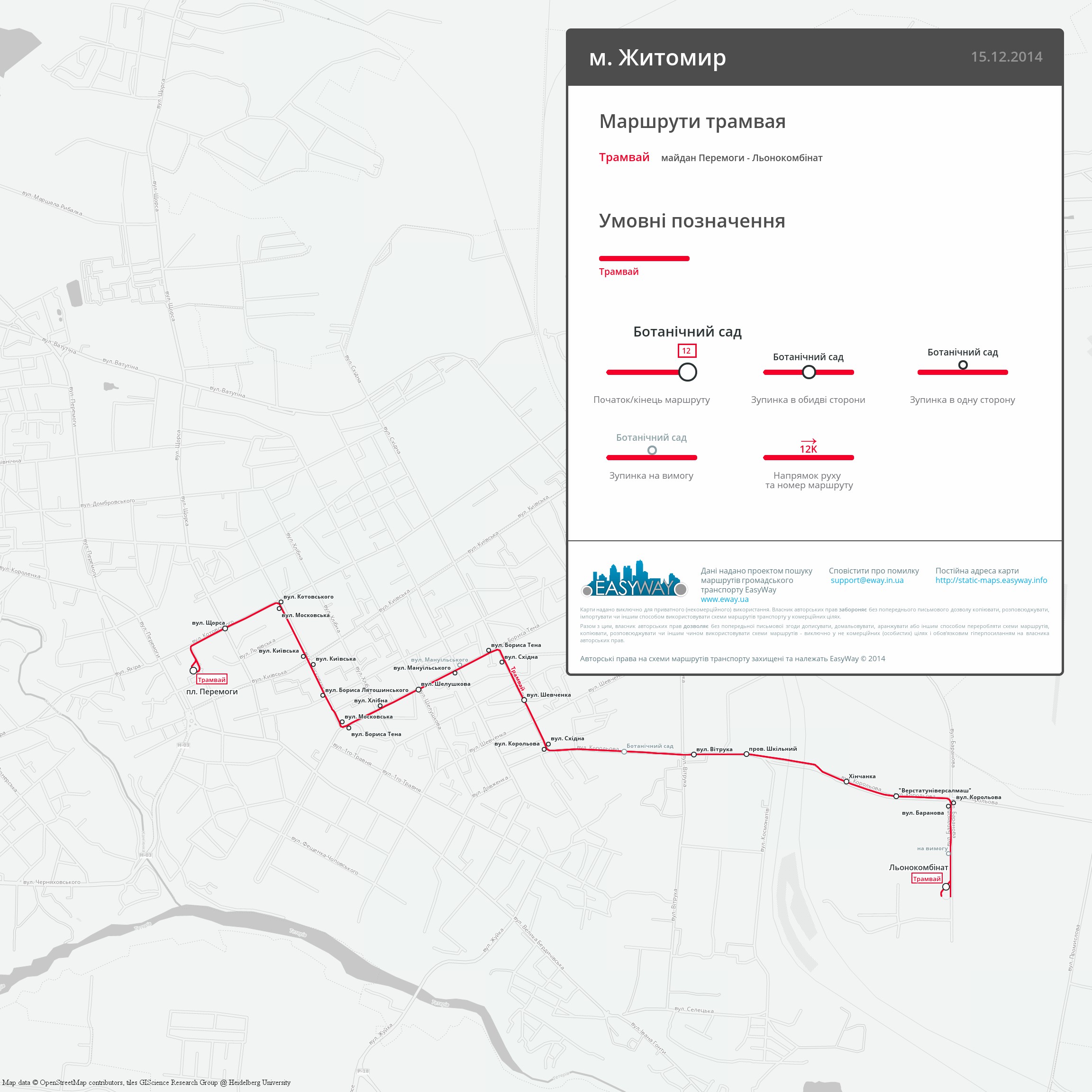Click the вул. Баранова stop label
Screen dimensions: 1092x1092
pos(922,813)
